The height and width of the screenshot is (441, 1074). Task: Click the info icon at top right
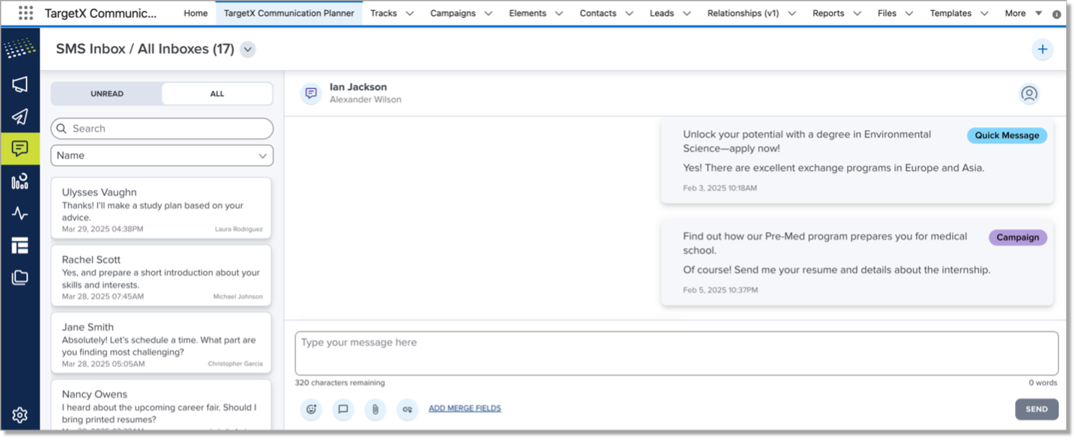click(1057, 14)
